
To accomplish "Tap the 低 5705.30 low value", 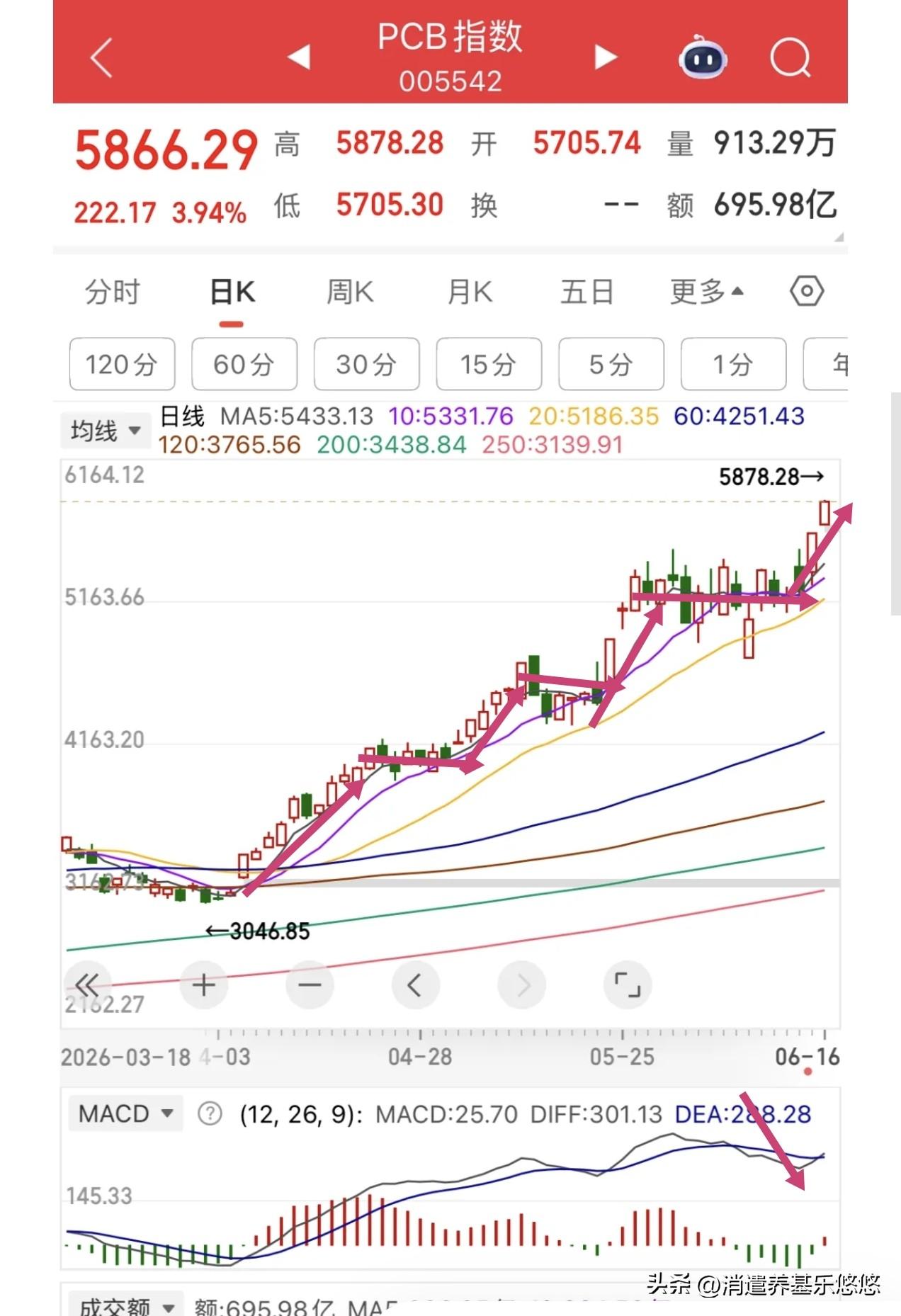I will click(x=359, y=205).
